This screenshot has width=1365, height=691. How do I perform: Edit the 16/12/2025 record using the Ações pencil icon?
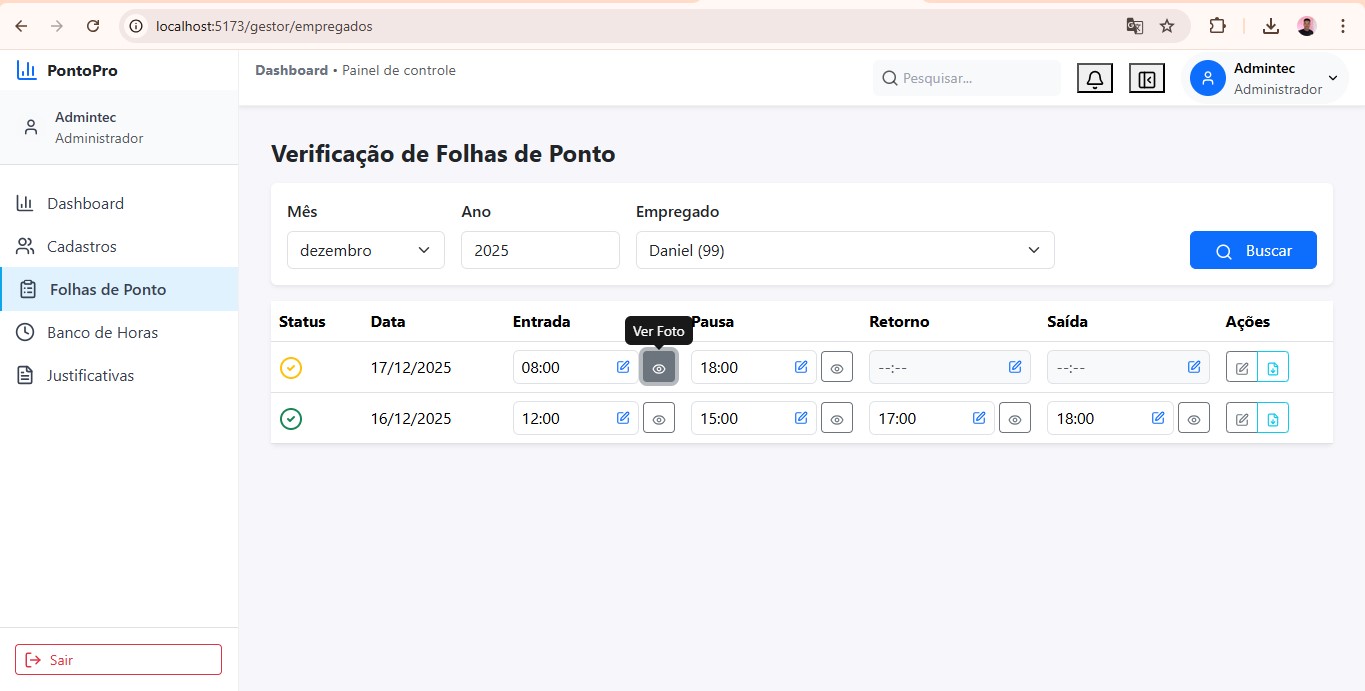coord(1241,418)
